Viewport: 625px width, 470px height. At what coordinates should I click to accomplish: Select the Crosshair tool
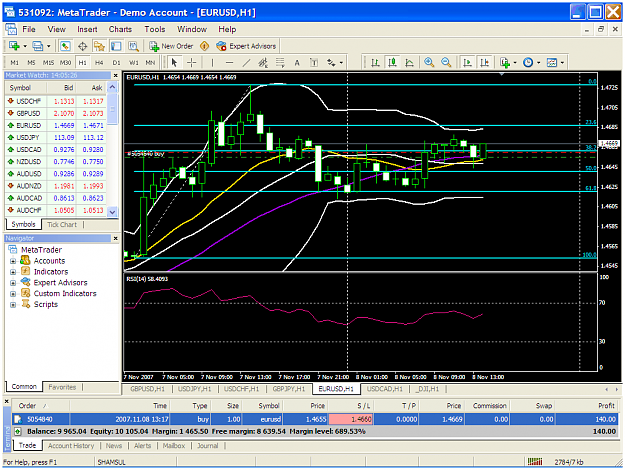pyautogui.click(x=191, y=63)
